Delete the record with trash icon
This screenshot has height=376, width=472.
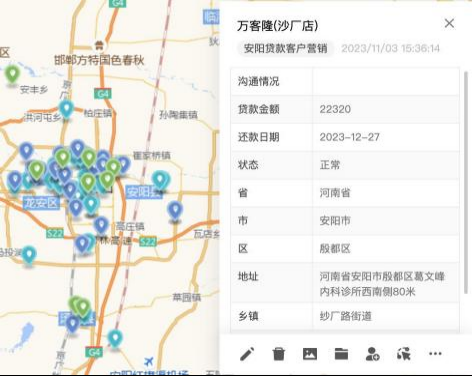coord(278,354)
